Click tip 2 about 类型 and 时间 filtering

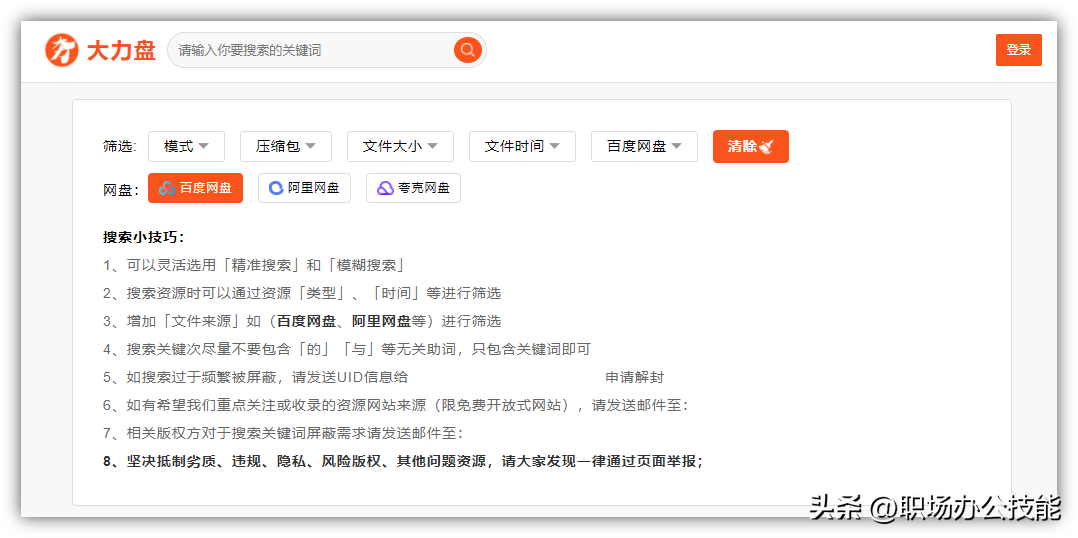(x=302, y=293)
